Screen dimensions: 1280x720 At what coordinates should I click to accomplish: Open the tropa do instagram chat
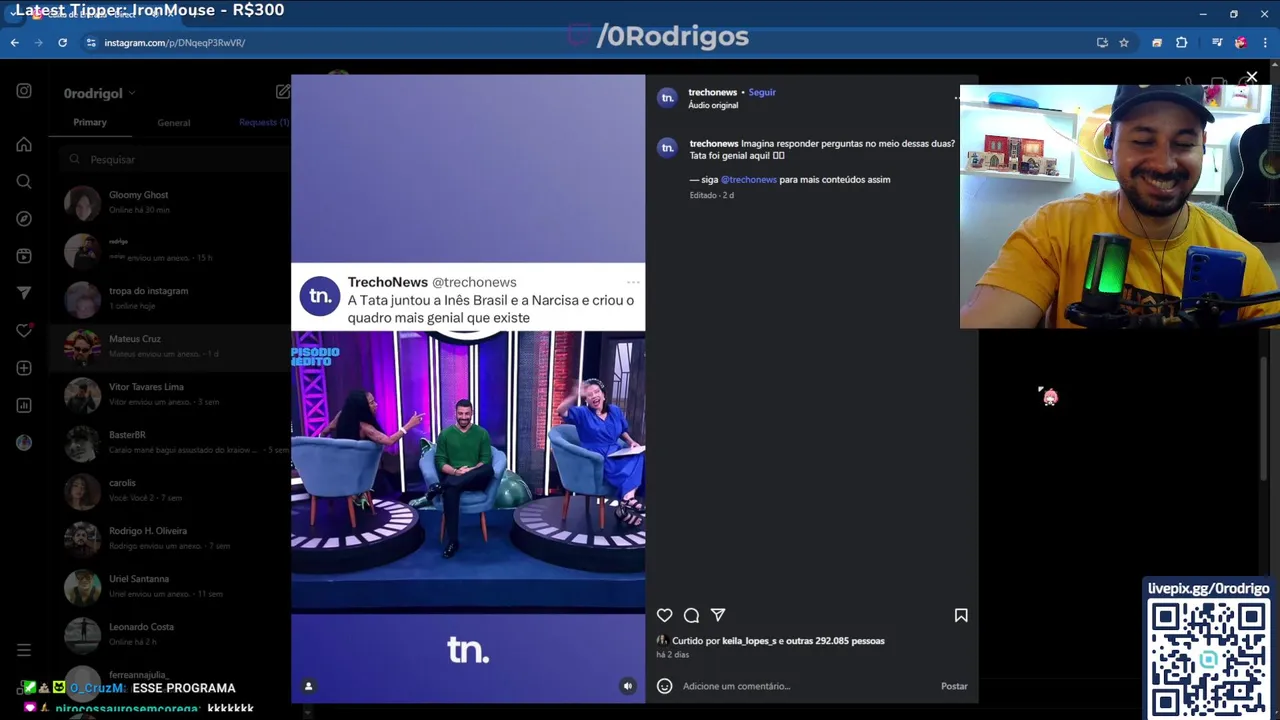click(170, 299)
